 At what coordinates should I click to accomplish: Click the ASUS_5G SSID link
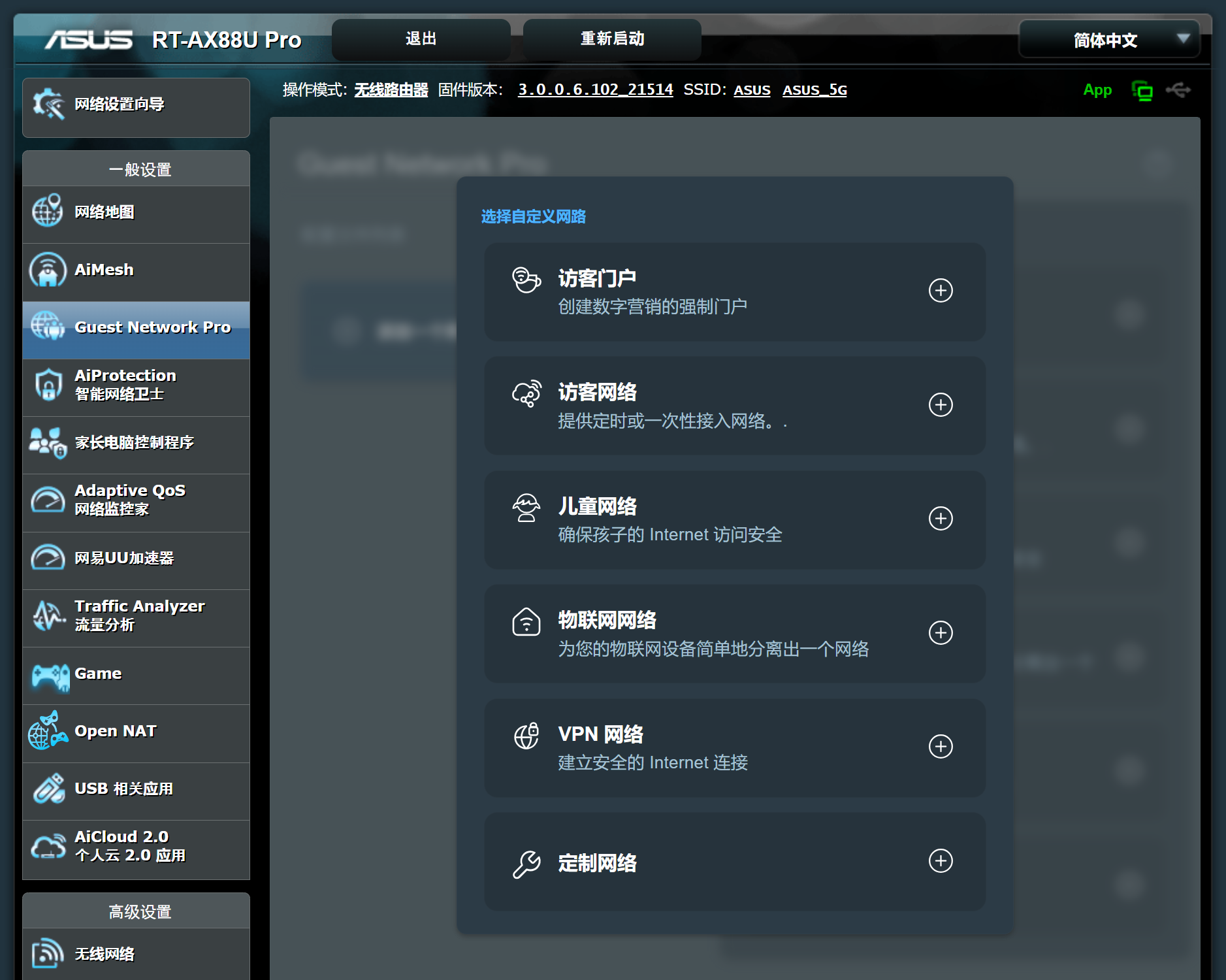pos(815,90)
